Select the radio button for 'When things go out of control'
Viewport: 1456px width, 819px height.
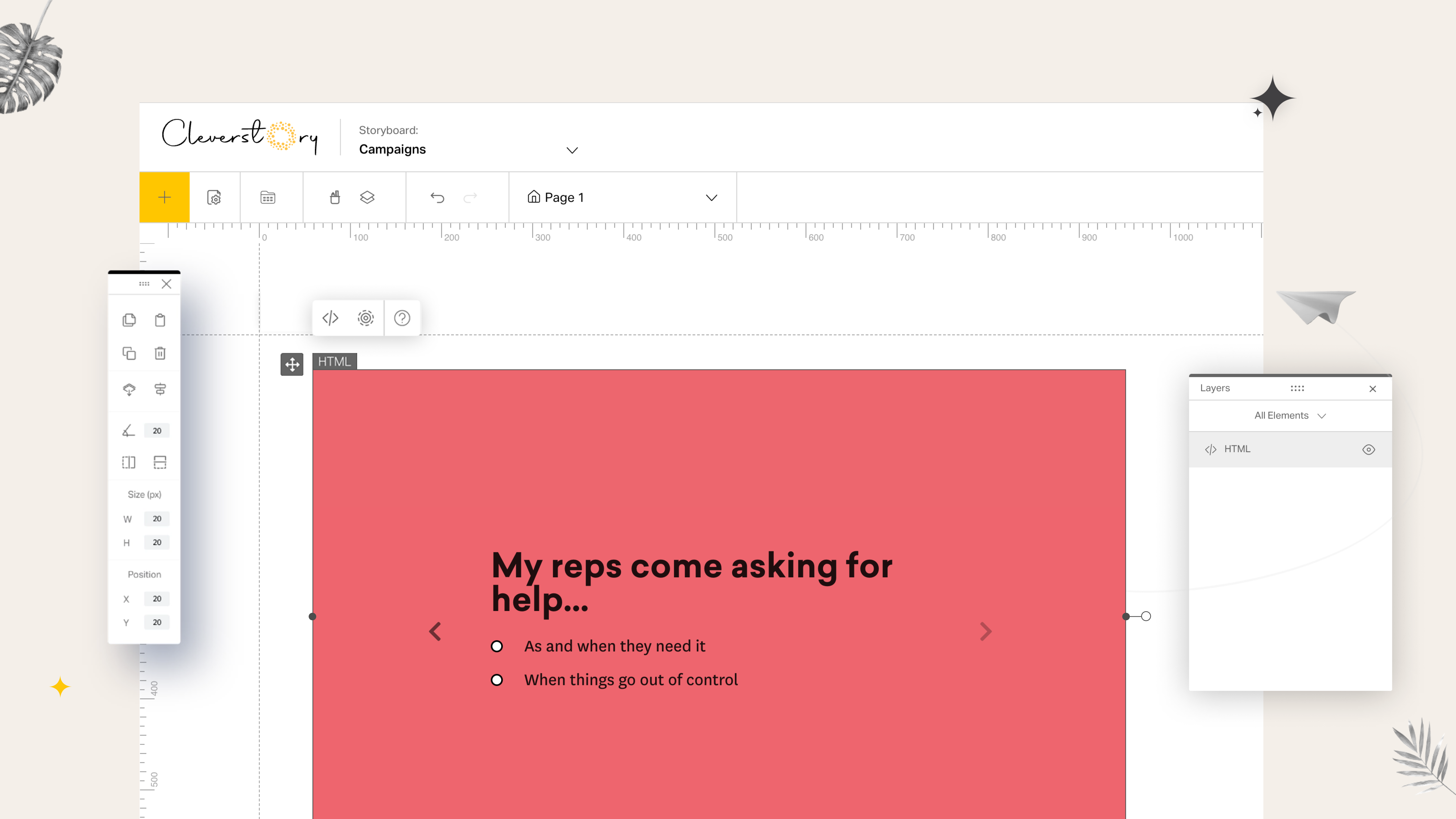[x=497, y=679]
